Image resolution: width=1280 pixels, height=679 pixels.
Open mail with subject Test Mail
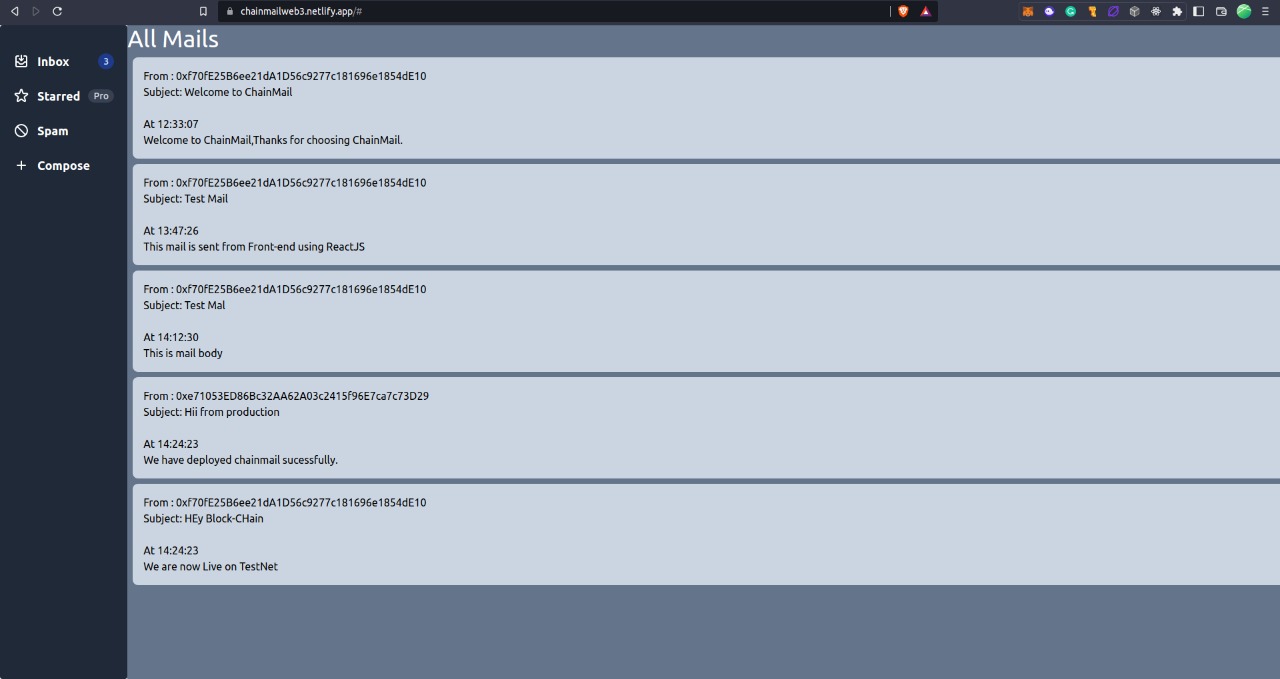coord(706,214)
